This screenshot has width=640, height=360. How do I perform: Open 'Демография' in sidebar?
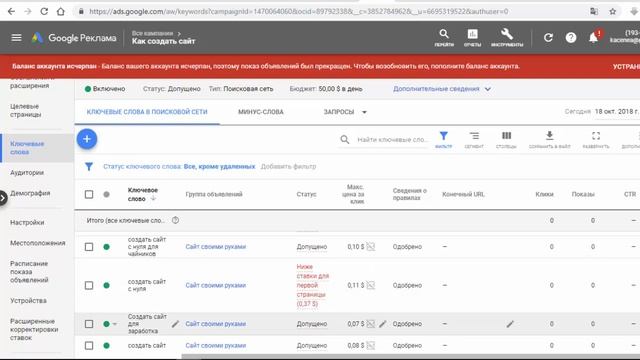(30, 193)
